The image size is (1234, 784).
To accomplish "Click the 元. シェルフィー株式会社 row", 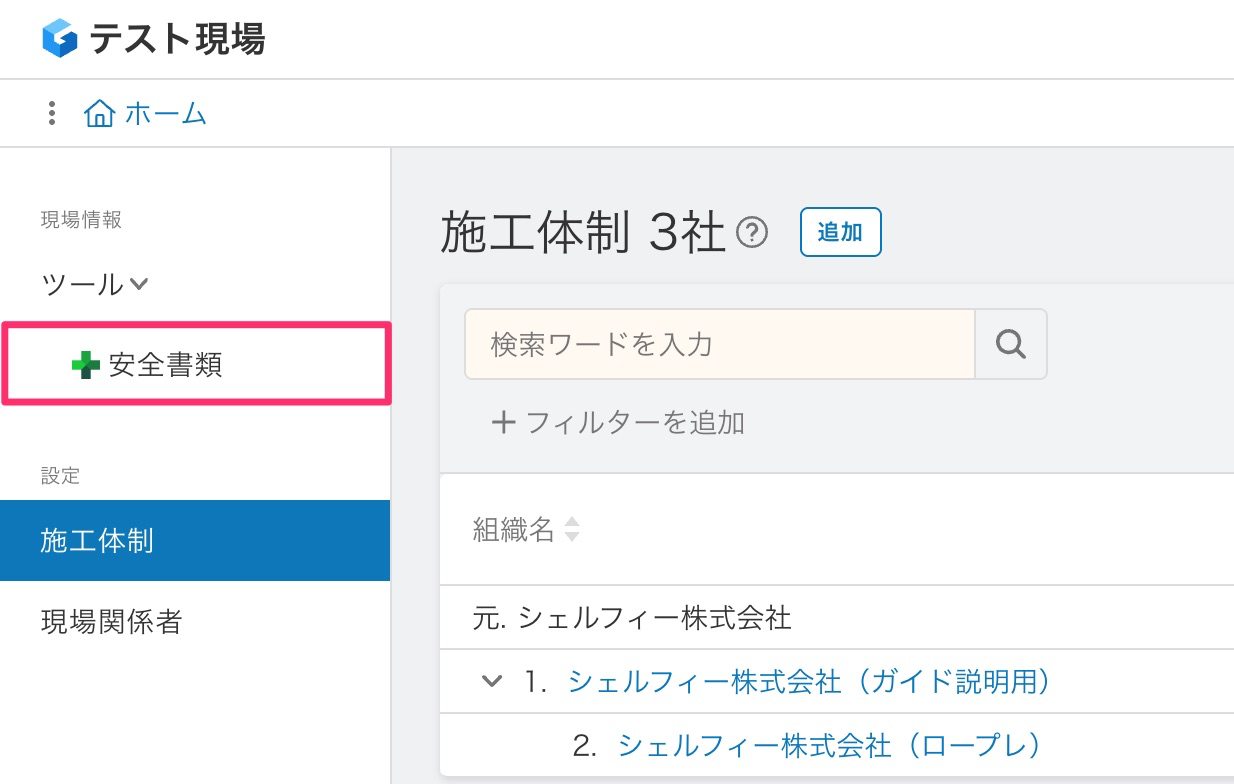I will (632, 618).
